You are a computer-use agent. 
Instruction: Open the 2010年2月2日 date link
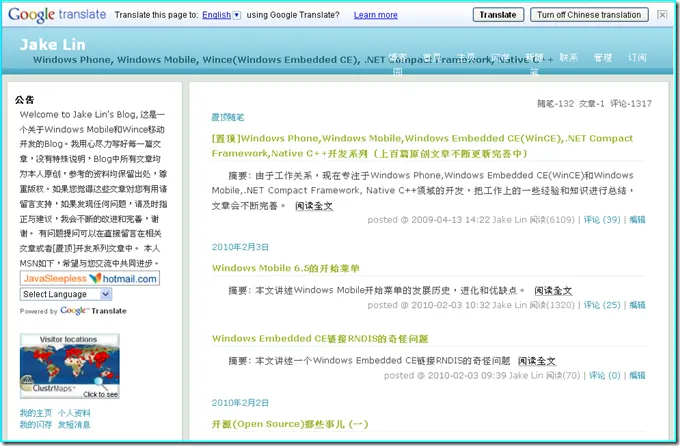pos(240,403)
